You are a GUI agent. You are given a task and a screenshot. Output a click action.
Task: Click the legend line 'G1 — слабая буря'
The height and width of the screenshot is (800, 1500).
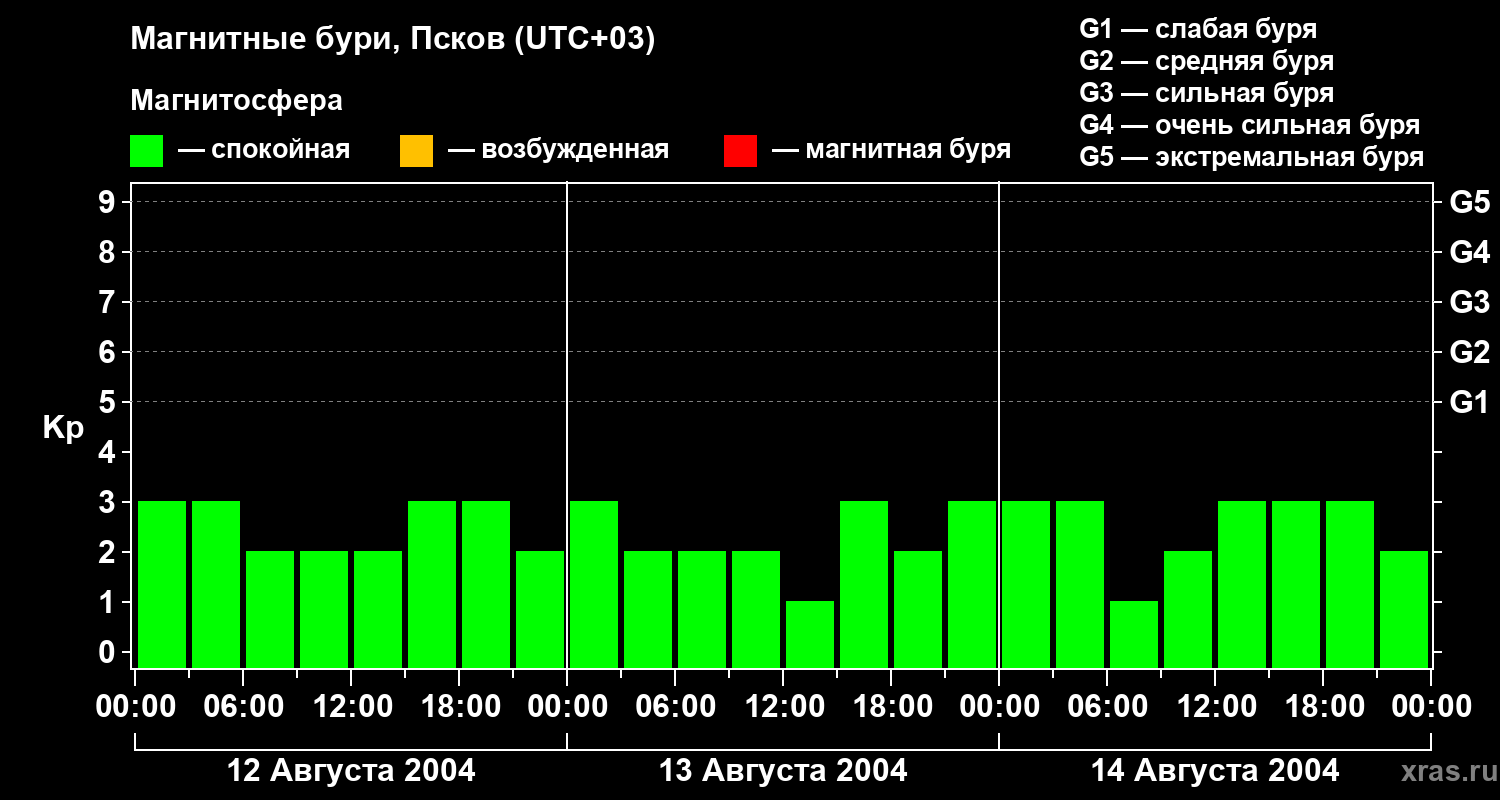[1198, 29]
